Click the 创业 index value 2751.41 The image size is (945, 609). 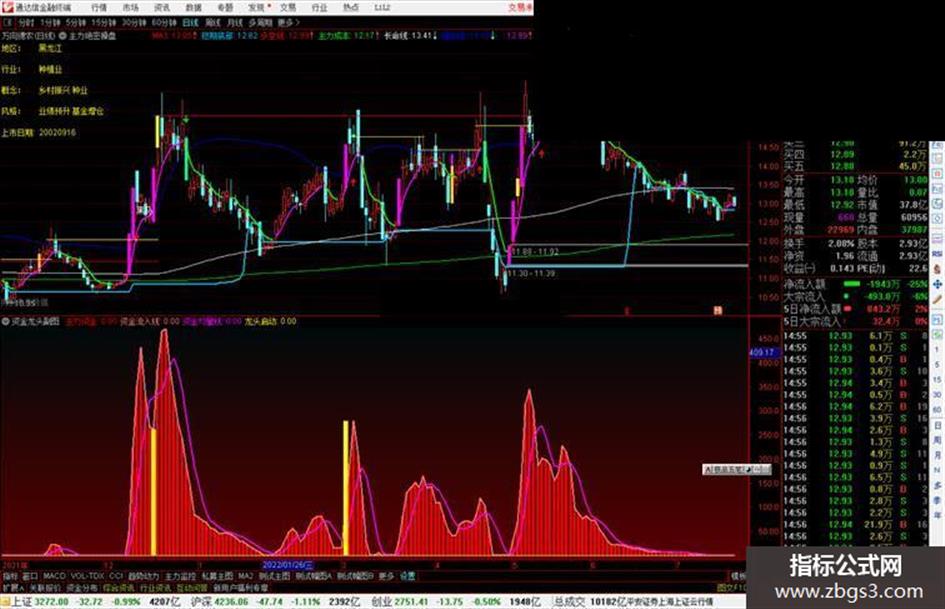point(412,602)
